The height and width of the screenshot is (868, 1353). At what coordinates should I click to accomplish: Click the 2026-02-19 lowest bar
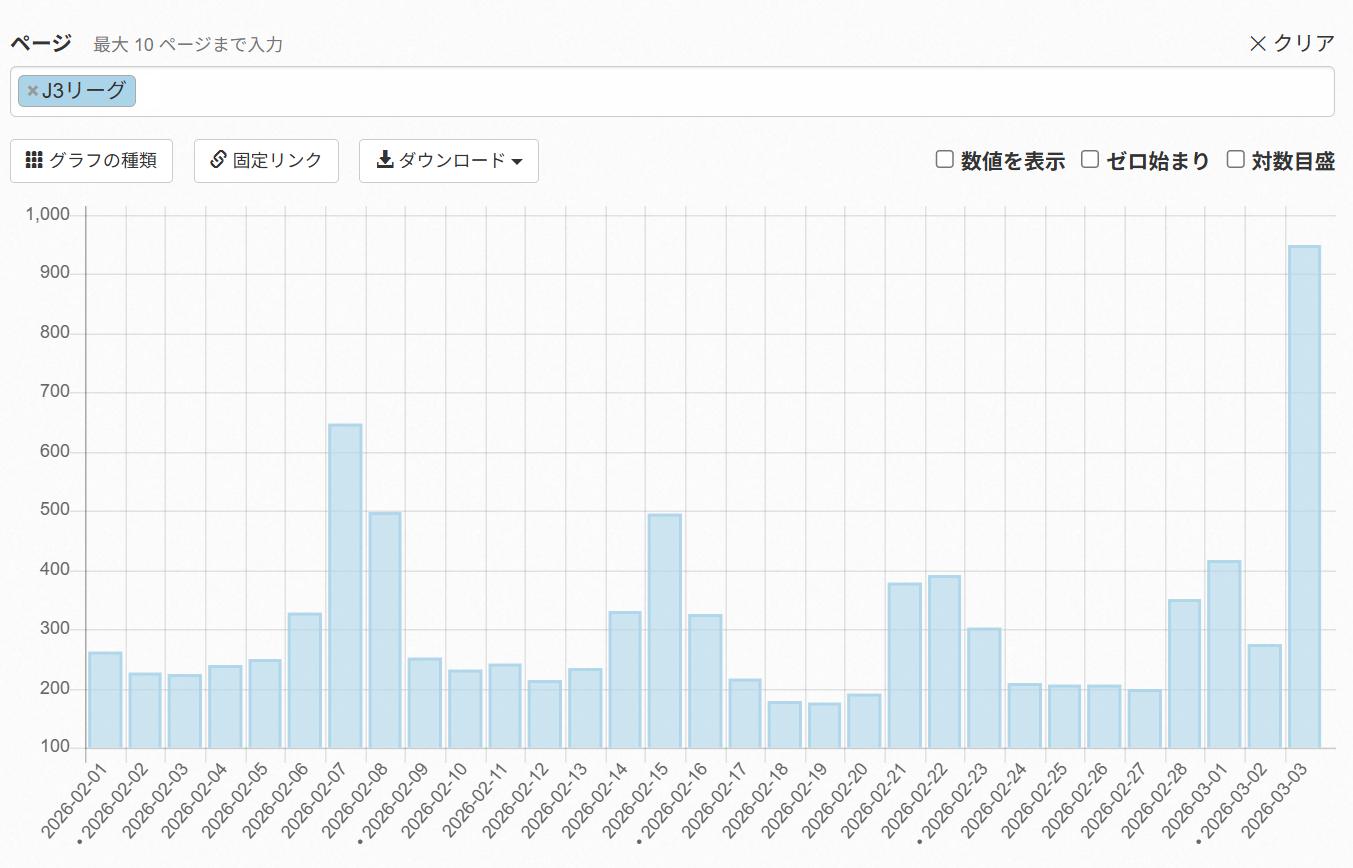point(824,725)
